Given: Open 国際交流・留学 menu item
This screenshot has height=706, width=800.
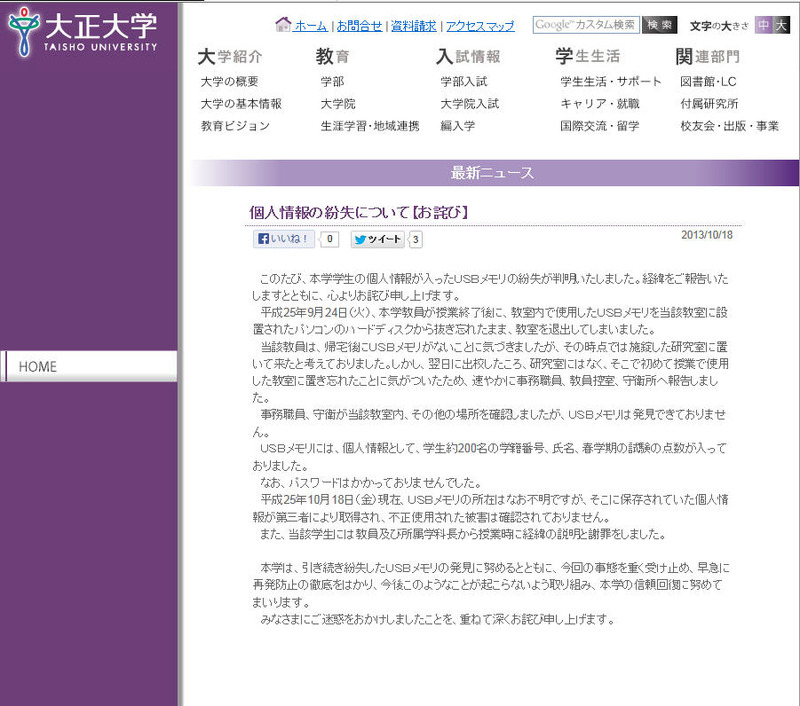Looking at the screenshot, I should tap(599, 126).
